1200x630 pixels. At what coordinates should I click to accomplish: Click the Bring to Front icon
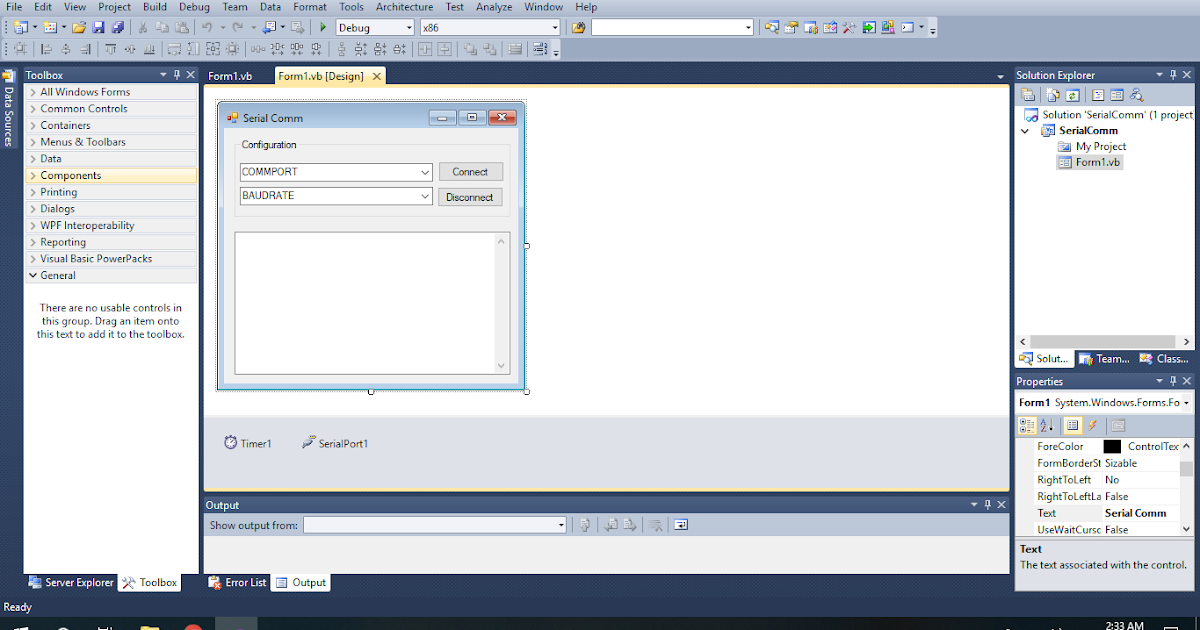click(470, 48)
